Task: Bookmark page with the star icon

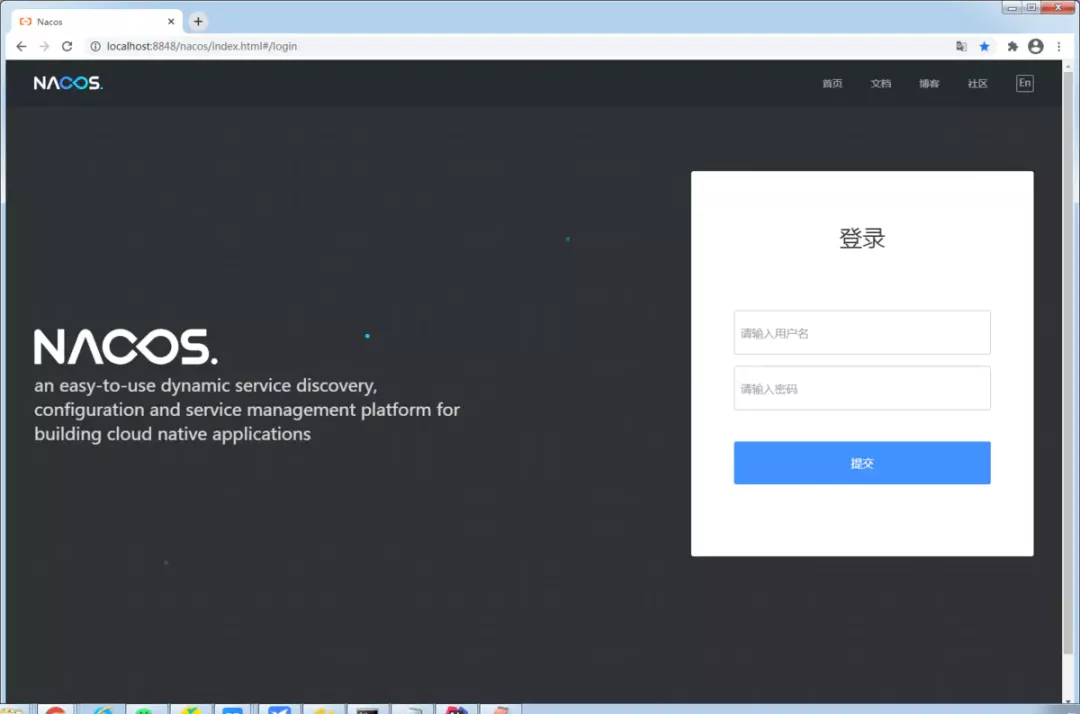Action: point(984,46)
